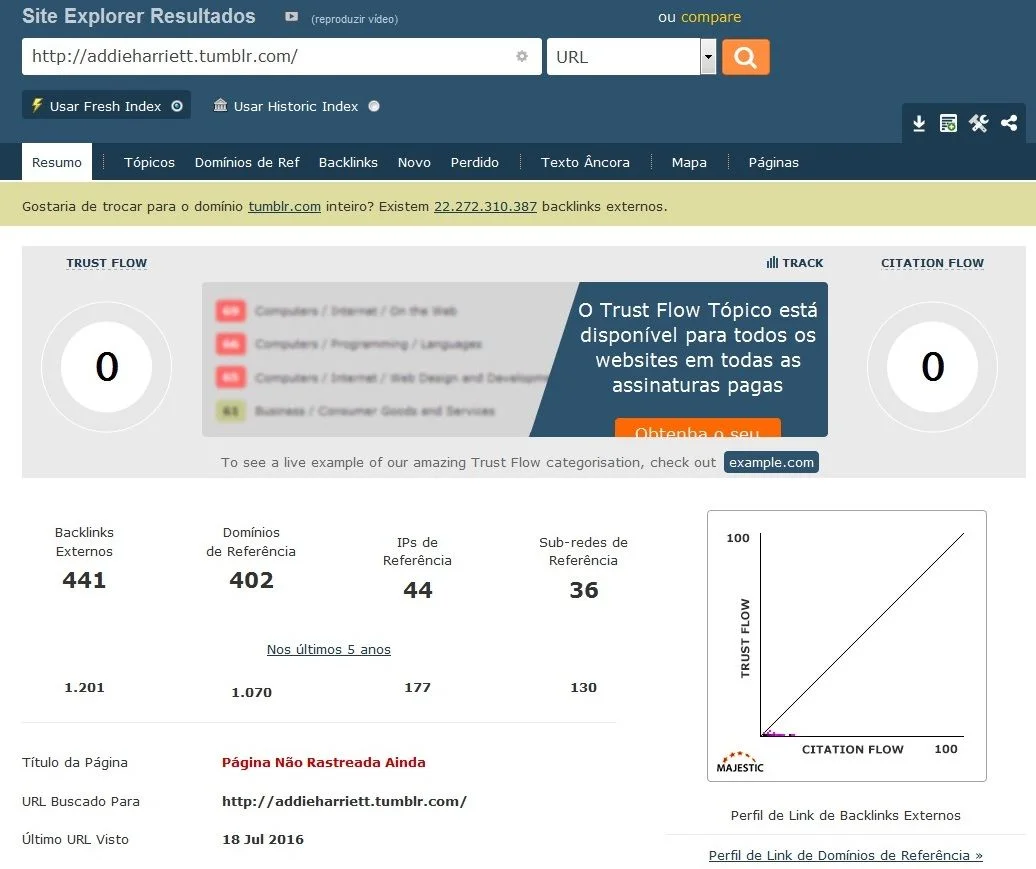The width and height of the screenshot is (1036, 869).
Task: Open the URL type dropdown arrow
Action: coord(708,57)
